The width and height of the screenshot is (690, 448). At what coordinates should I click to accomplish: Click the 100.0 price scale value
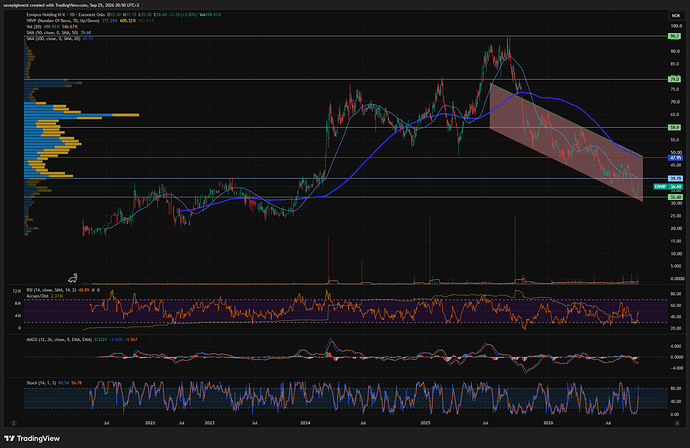click(x=676, y=26)
